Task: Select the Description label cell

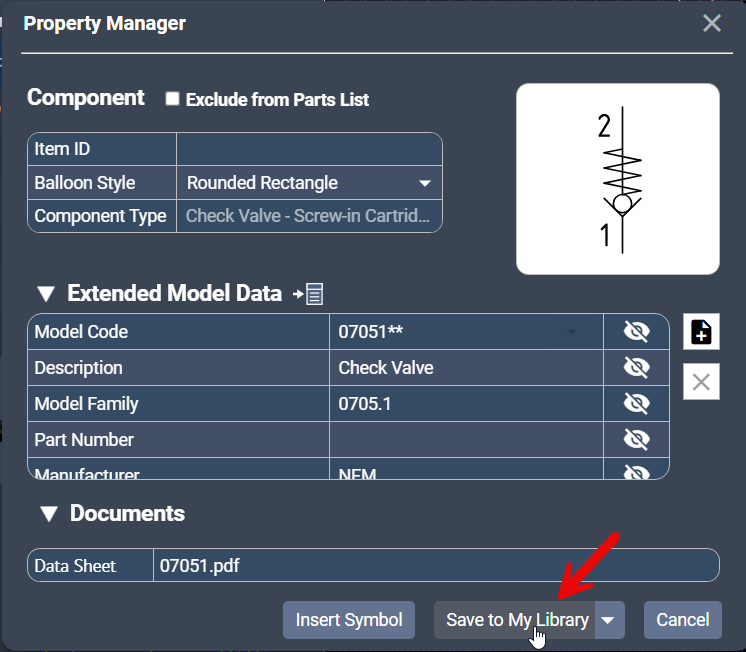Action: pos(178,367)
